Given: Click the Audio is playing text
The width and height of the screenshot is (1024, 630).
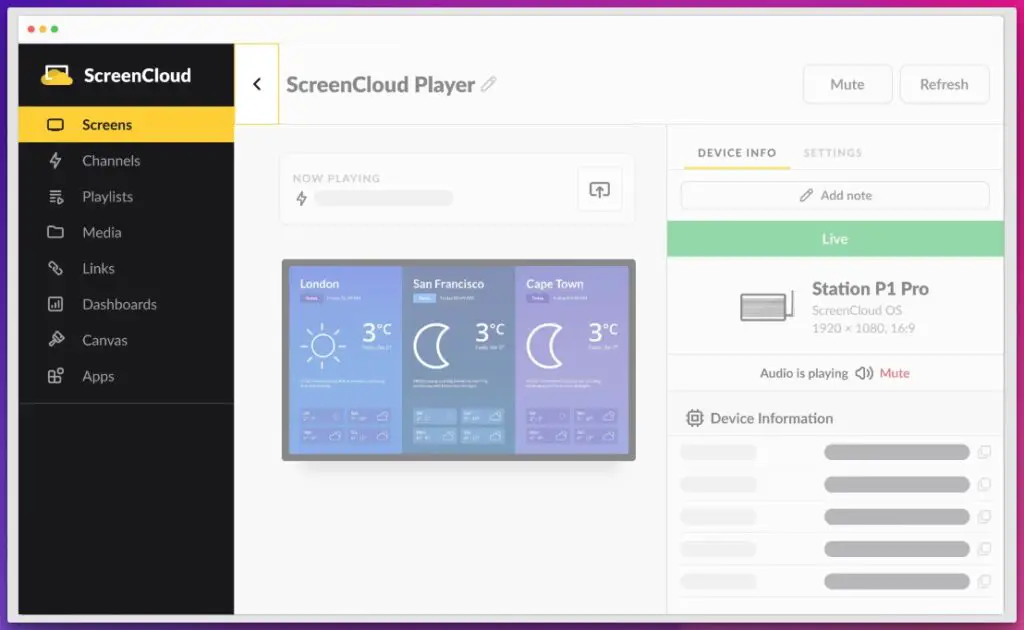Looking at the screenshot, I should [804, 373].
